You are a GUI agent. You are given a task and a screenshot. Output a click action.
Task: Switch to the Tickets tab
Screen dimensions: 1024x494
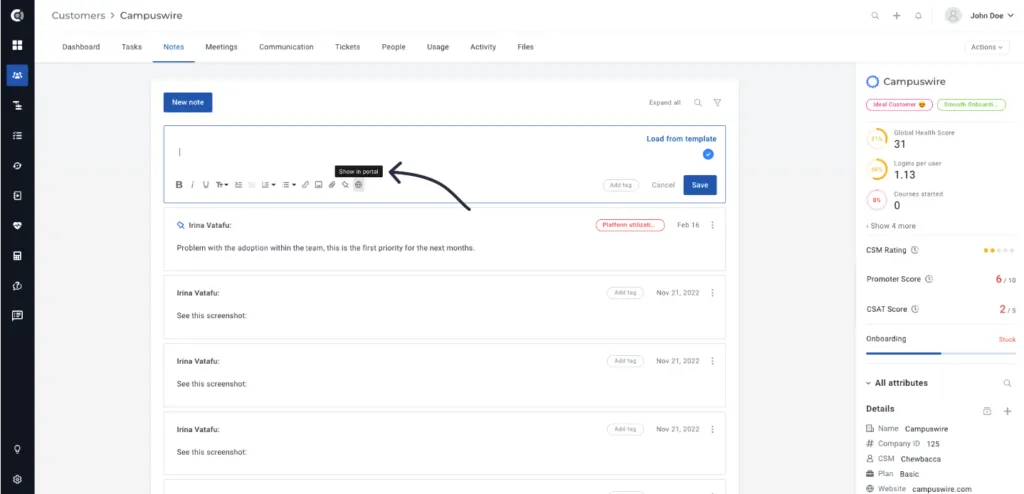(347, 47)
